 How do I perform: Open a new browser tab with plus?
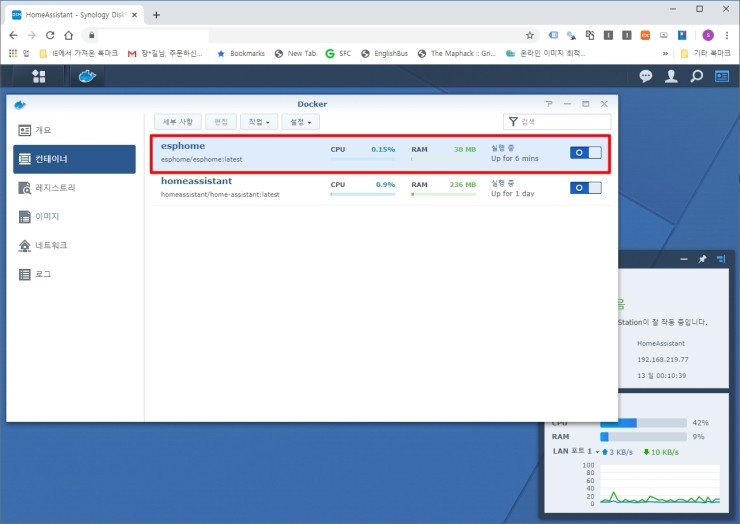[156, 15]
